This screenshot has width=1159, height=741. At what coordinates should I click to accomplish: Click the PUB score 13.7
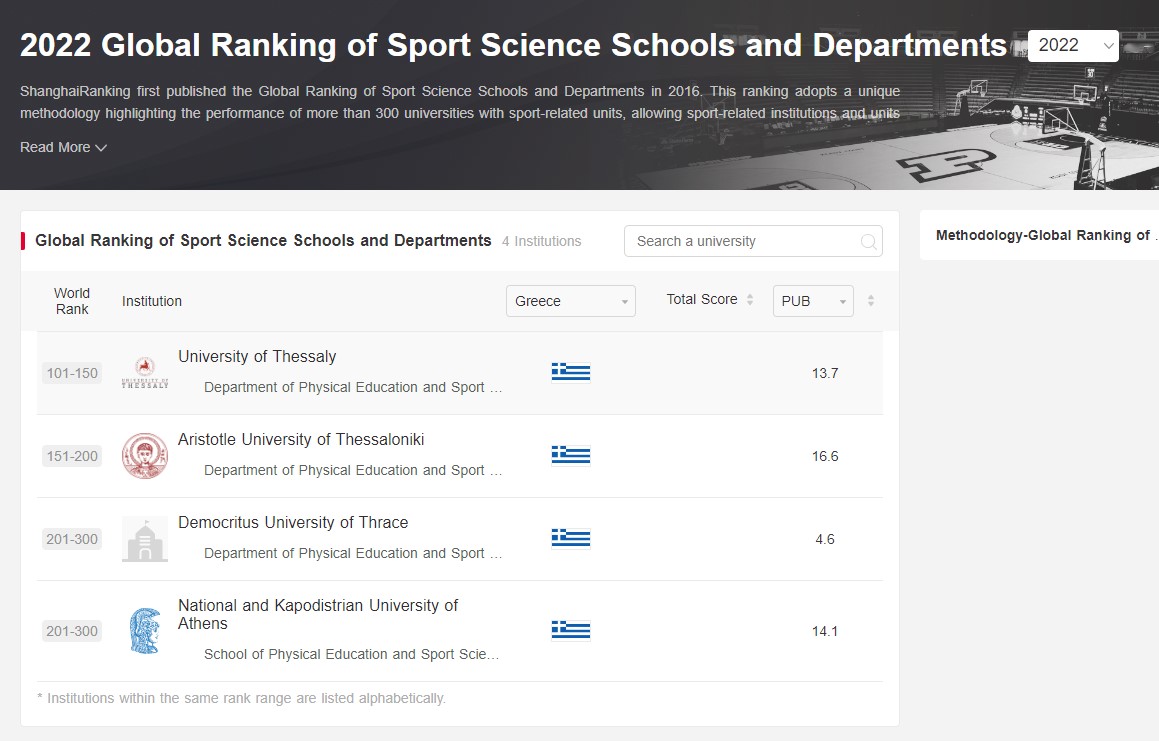coord(825,373)
